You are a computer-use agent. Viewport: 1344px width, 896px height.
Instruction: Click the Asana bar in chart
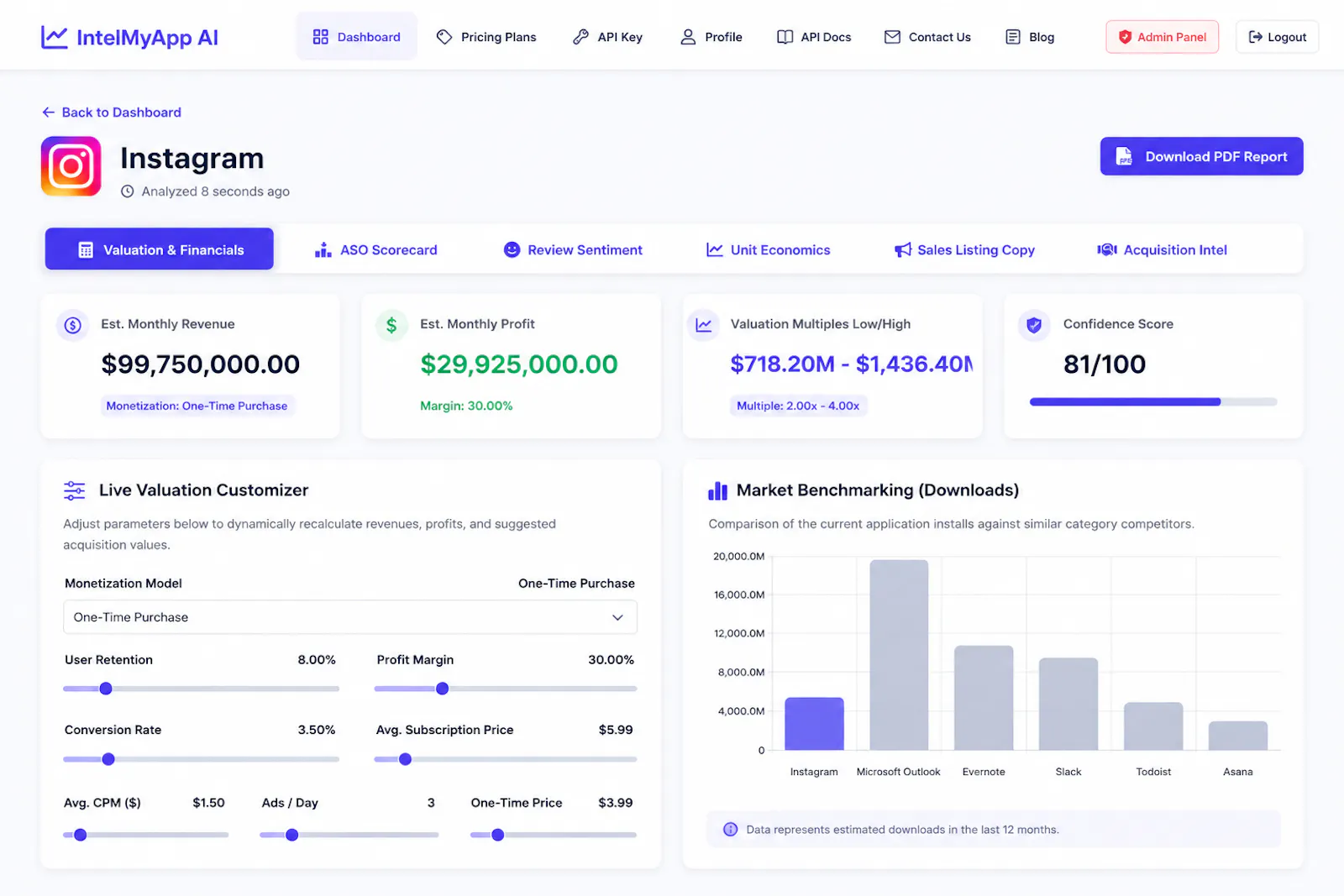[x=1238, y=736]
